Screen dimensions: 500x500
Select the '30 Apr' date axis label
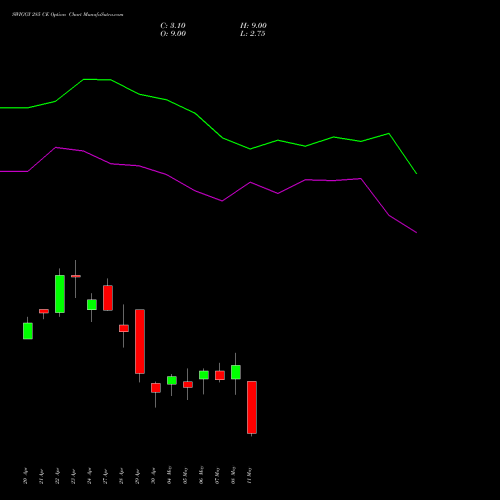pyautogui.click(x=154, y=476)
